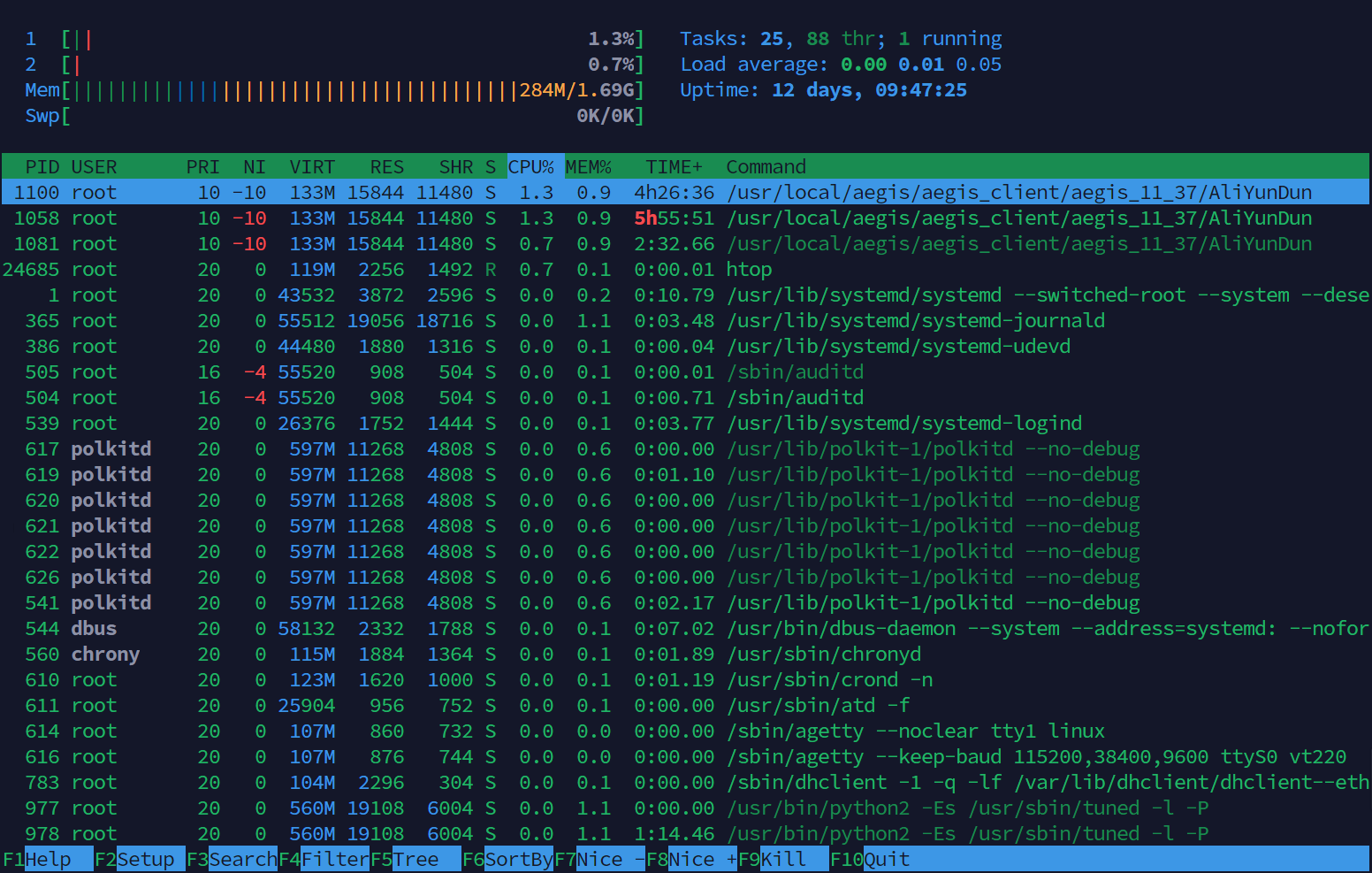Click the CPU 1 usage meter
Viewport: 1372px width, 873px height.
(x=335, y=39)
